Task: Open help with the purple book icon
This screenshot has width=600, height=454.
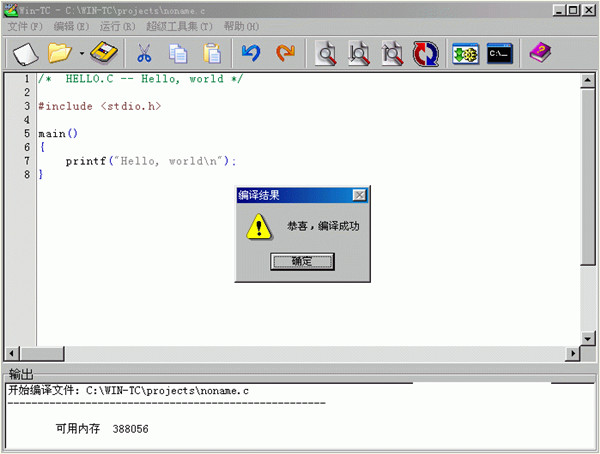Action: 540,53
